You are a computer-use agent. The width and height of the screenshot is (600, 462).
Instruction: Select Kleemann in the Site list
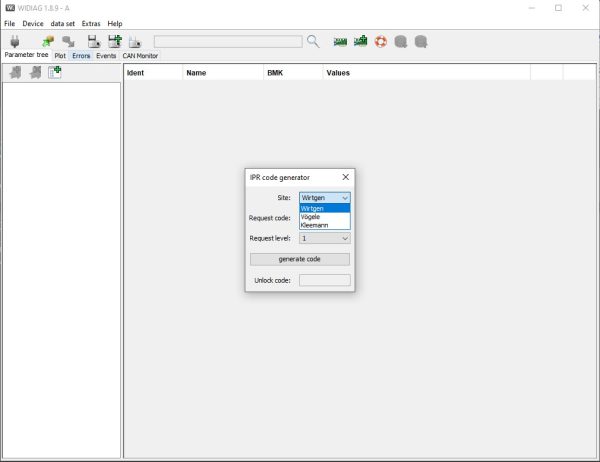324,225
